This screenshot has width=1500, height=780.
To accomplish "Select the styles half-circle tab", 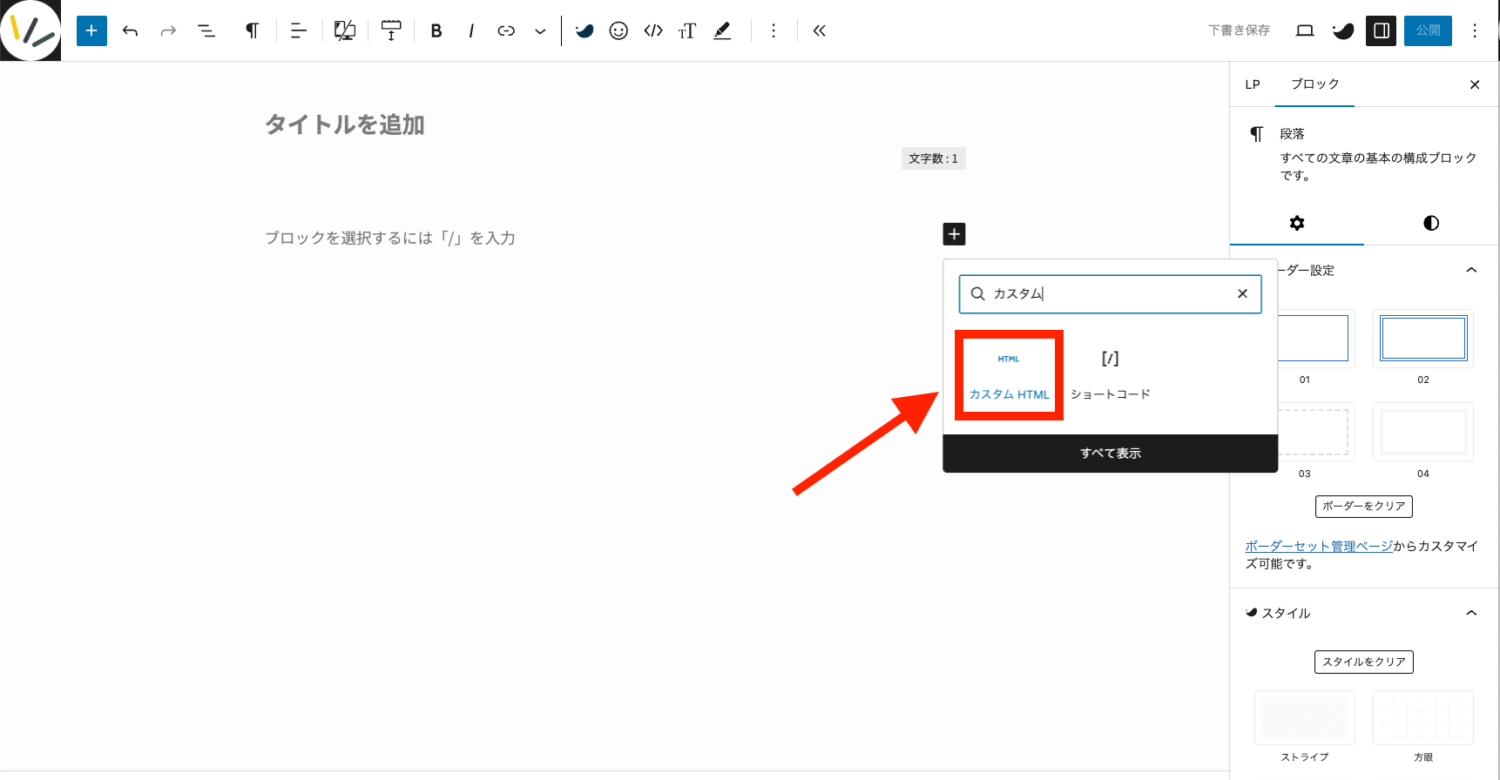I will tap(1431, 223).
